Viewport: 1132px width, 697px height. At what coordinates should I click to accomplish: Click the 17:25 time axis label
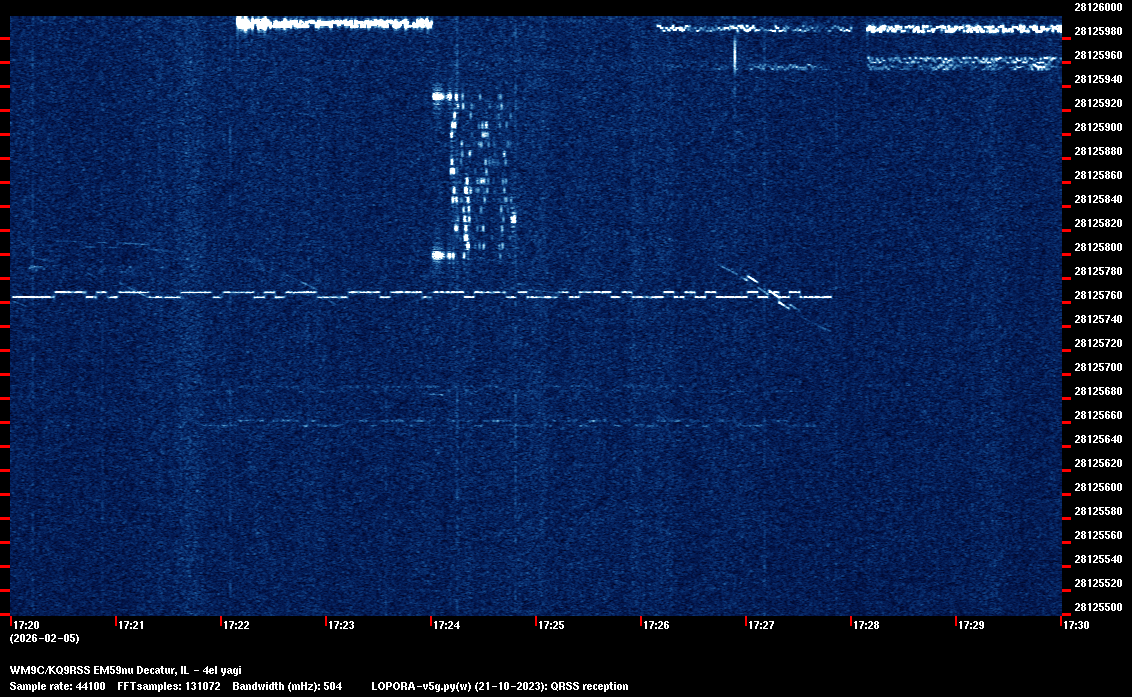(x=552, y=625)
